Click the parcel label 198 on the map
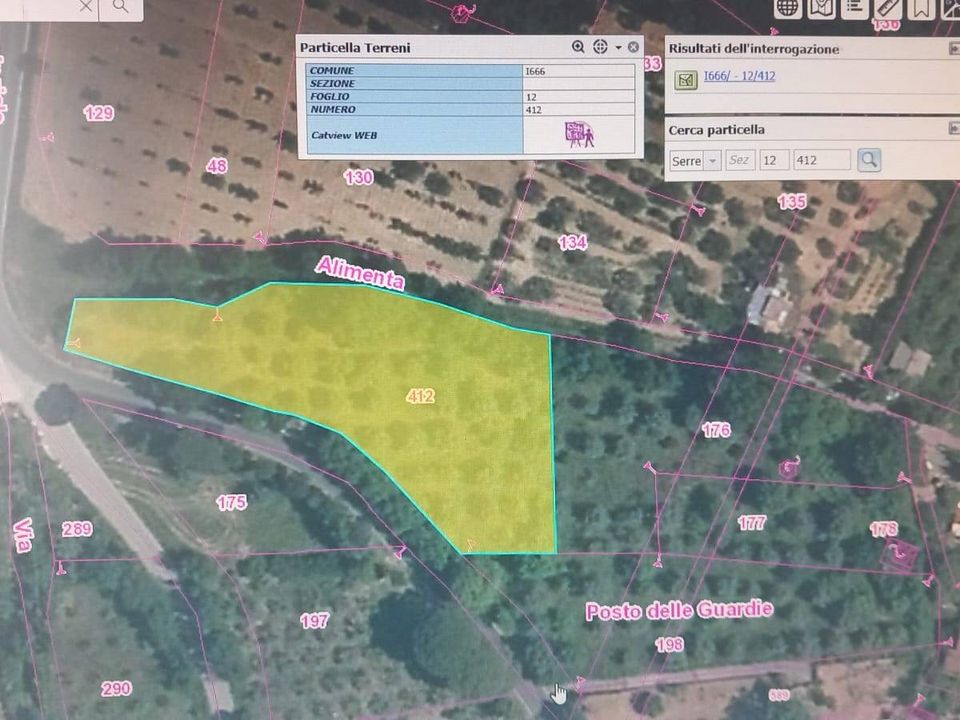960x720 pixels. click(669, 645)
